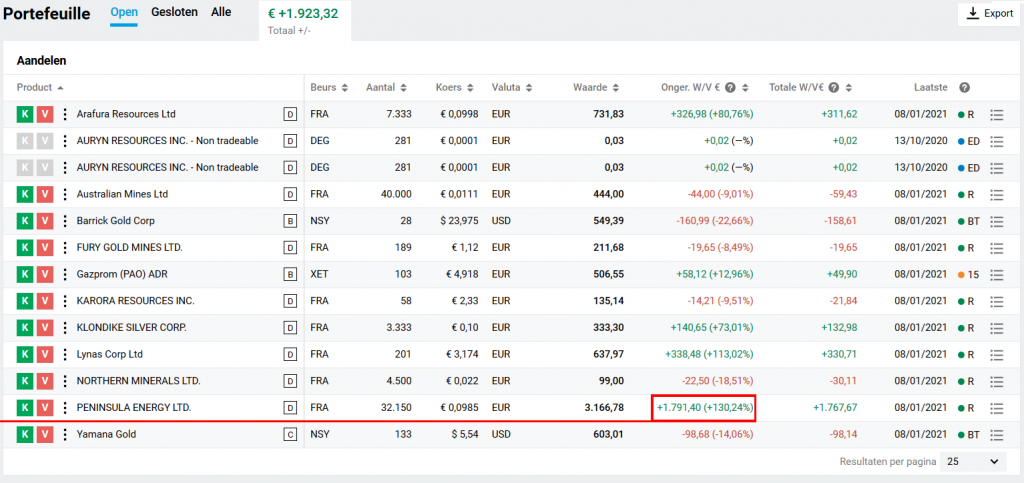This screenshot has height=483, width=1024.
Task: Click K buy button for KLONDIKE SILVER CORP.
Action: pyautogui.click(x=25, y=328)
